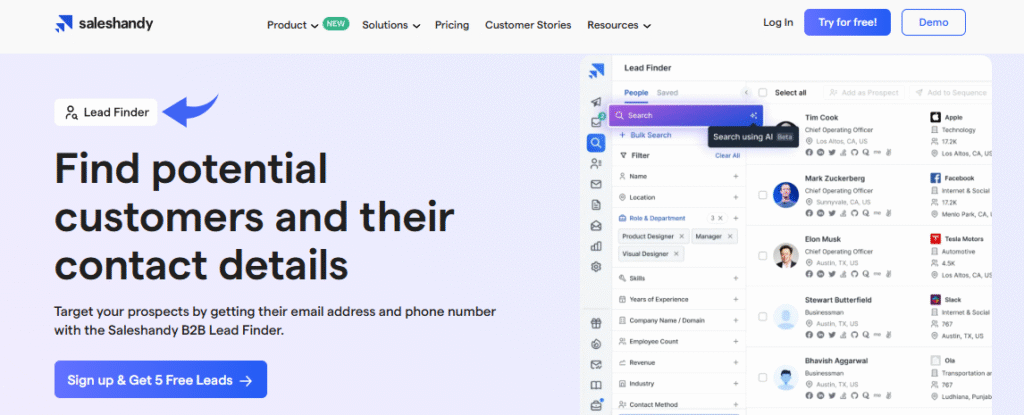Expand the Solutions dropdown

(391, 25)
